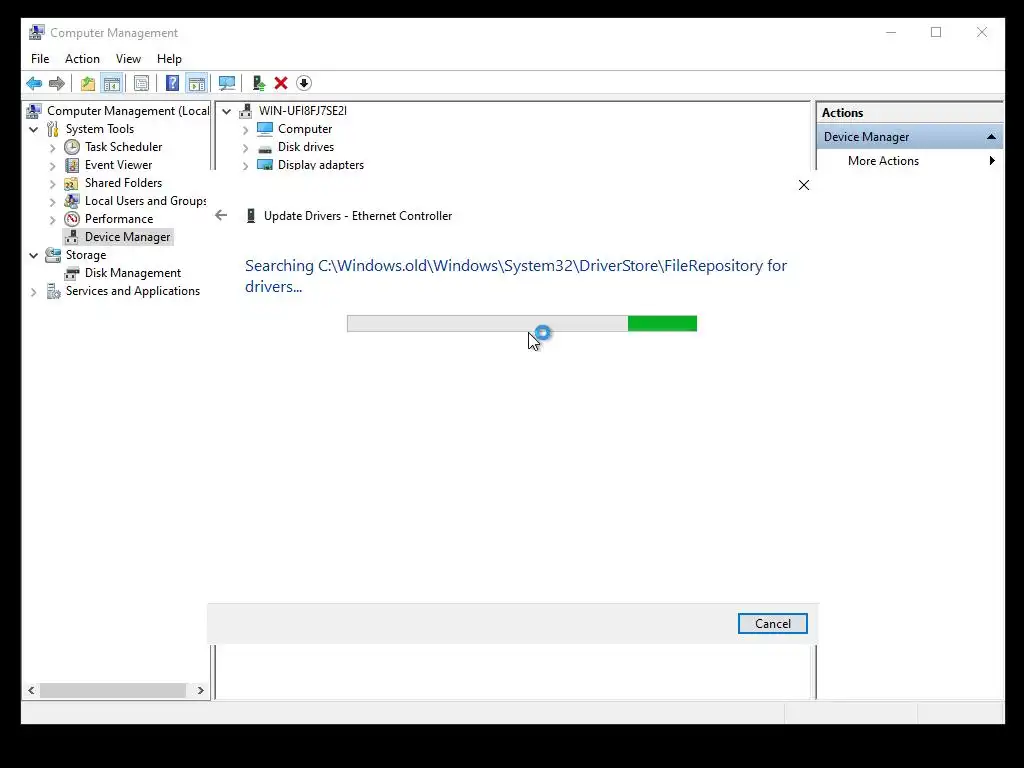Open the Action menu
This screenshot has height=768, width=1024.
pos(82,59)
